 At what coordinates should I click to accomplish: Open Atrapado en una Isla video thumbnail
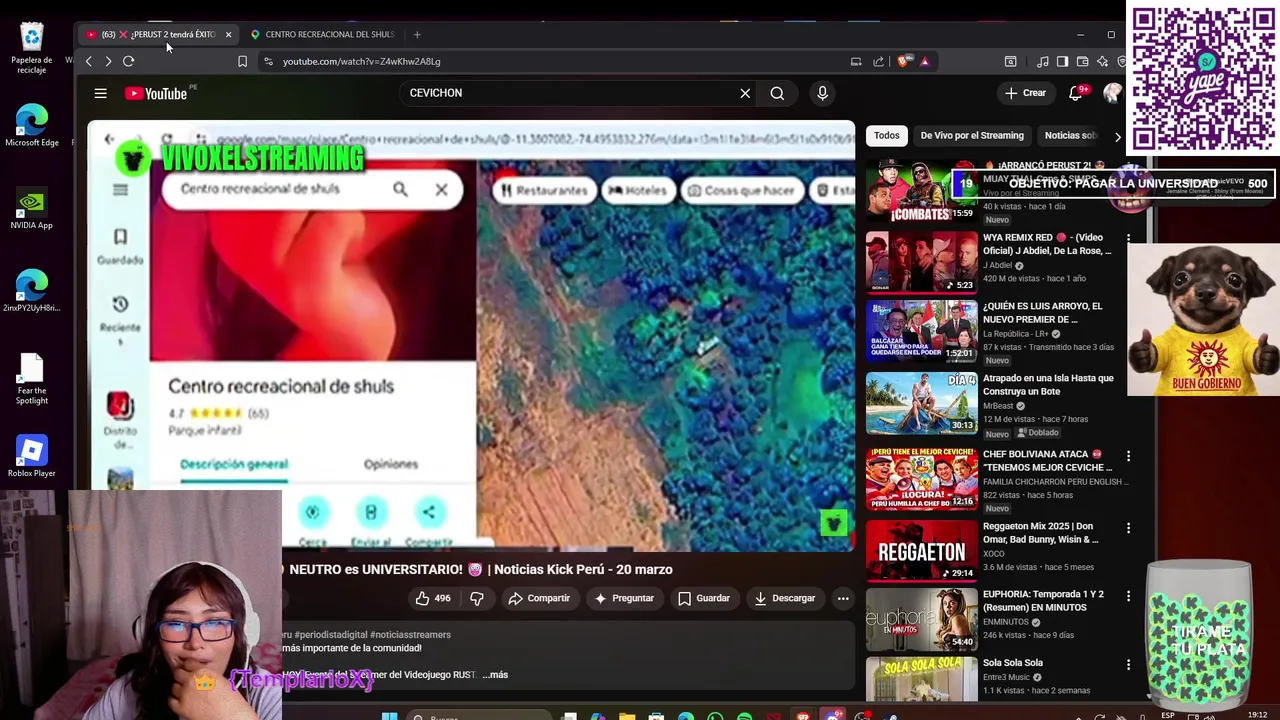[x=922, y=403]
